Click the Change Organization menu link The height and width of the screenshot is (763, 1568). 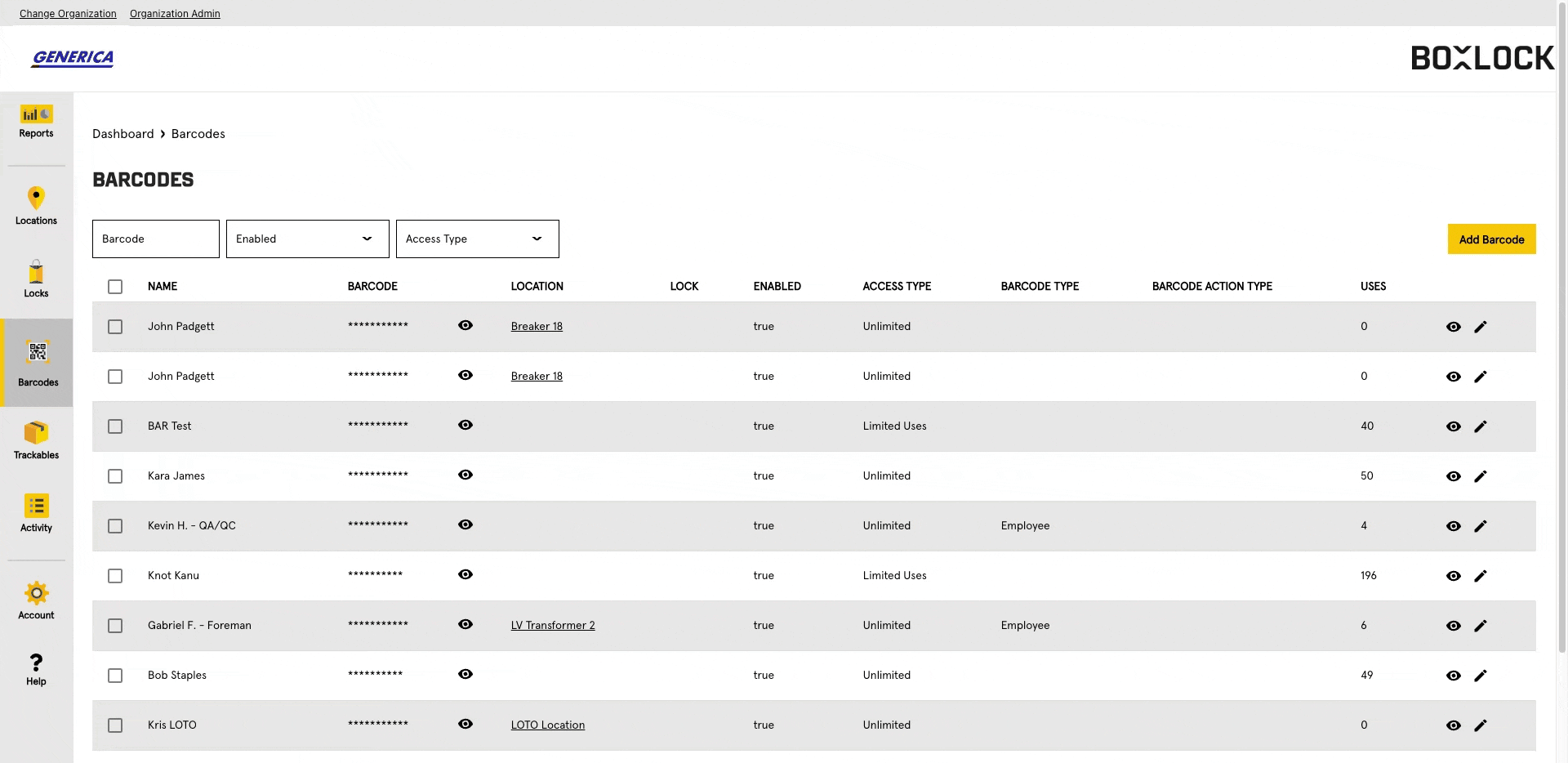(68, 14)
